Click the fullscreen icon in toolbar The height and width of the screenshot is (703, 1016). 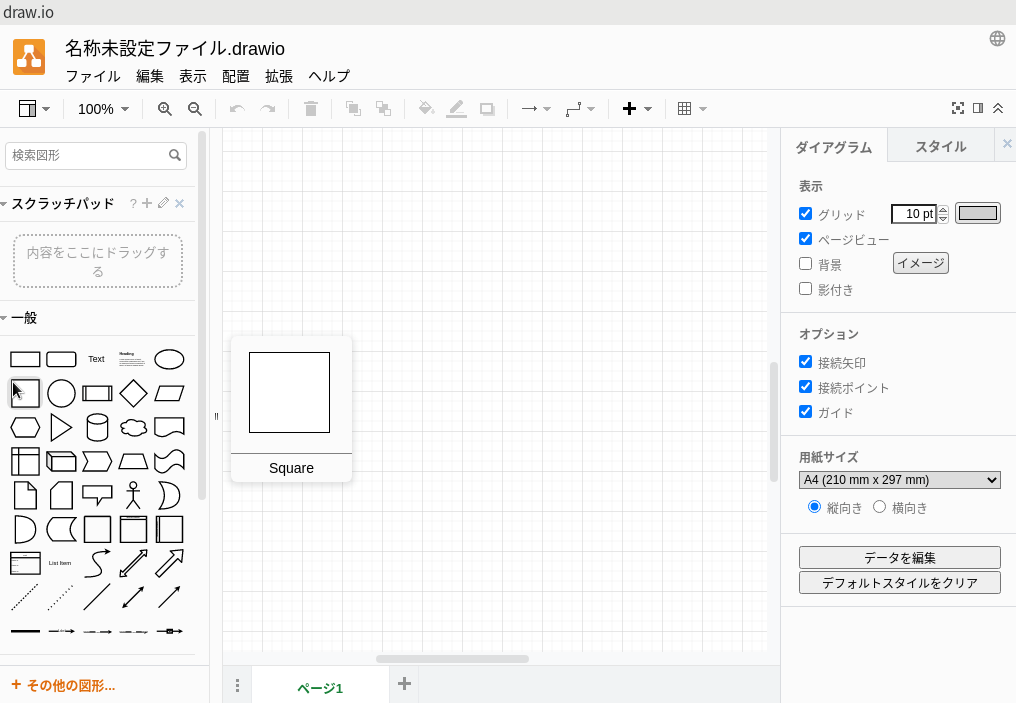(958, 108)
